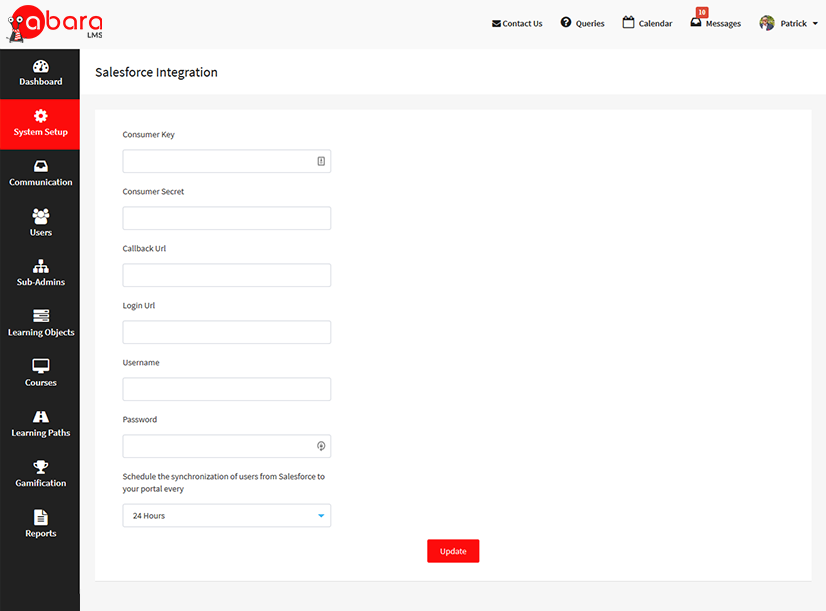Viewport: 826px width, 611px height.
Task: Click Patrick's profile avatar
Action: click(x=767, y=23)
